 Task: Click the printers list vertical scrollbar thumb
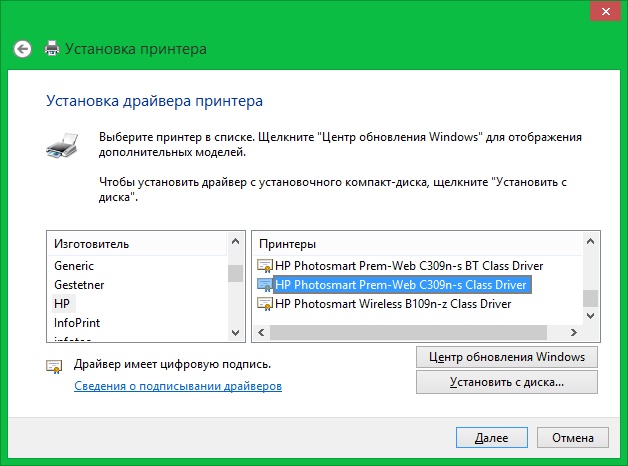coord(590,298)
